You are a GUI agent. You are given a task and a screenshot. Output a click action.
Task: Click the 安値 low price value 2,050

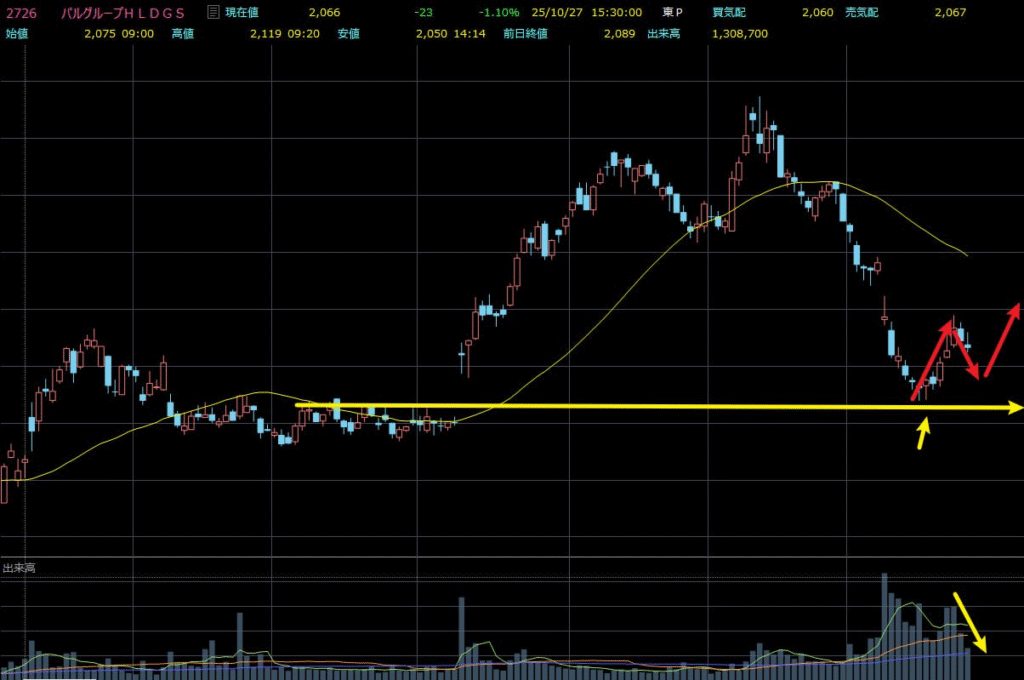[x=432, y=32]
